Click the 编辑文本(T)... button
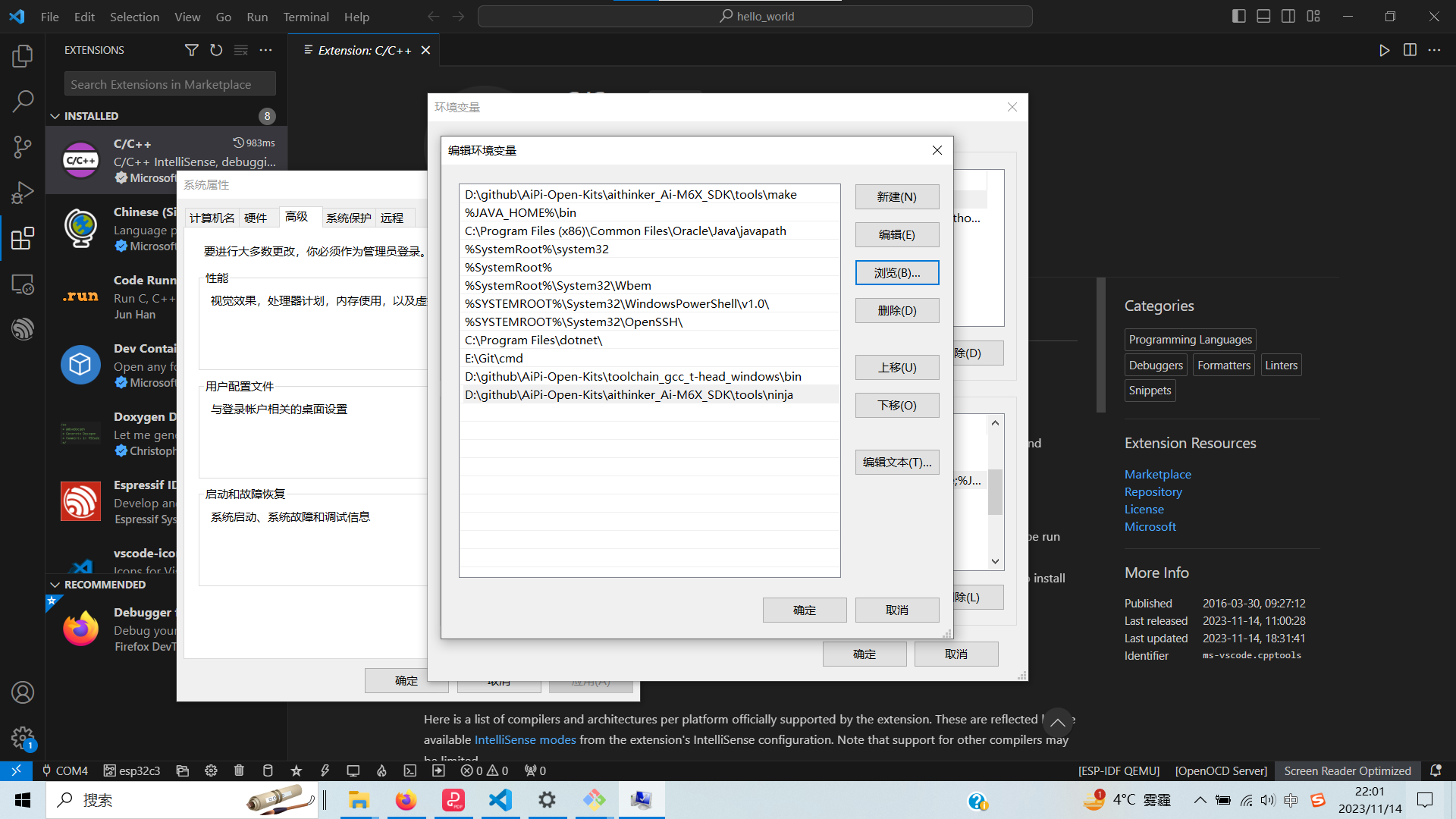The width and height of the screenshot is (1456, 819). 897,463
